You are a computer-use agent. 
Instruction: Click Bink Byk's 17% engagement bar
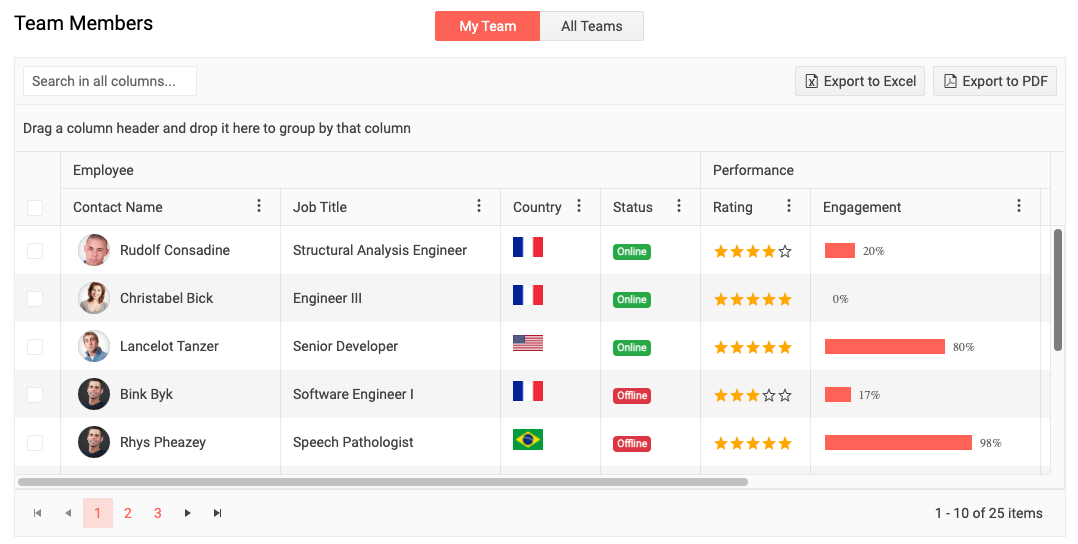(837, 395)
